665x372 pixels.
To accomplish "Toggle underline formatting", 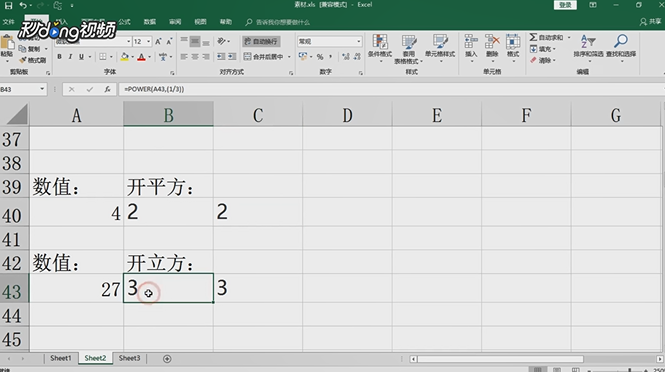I will point(81,56).
